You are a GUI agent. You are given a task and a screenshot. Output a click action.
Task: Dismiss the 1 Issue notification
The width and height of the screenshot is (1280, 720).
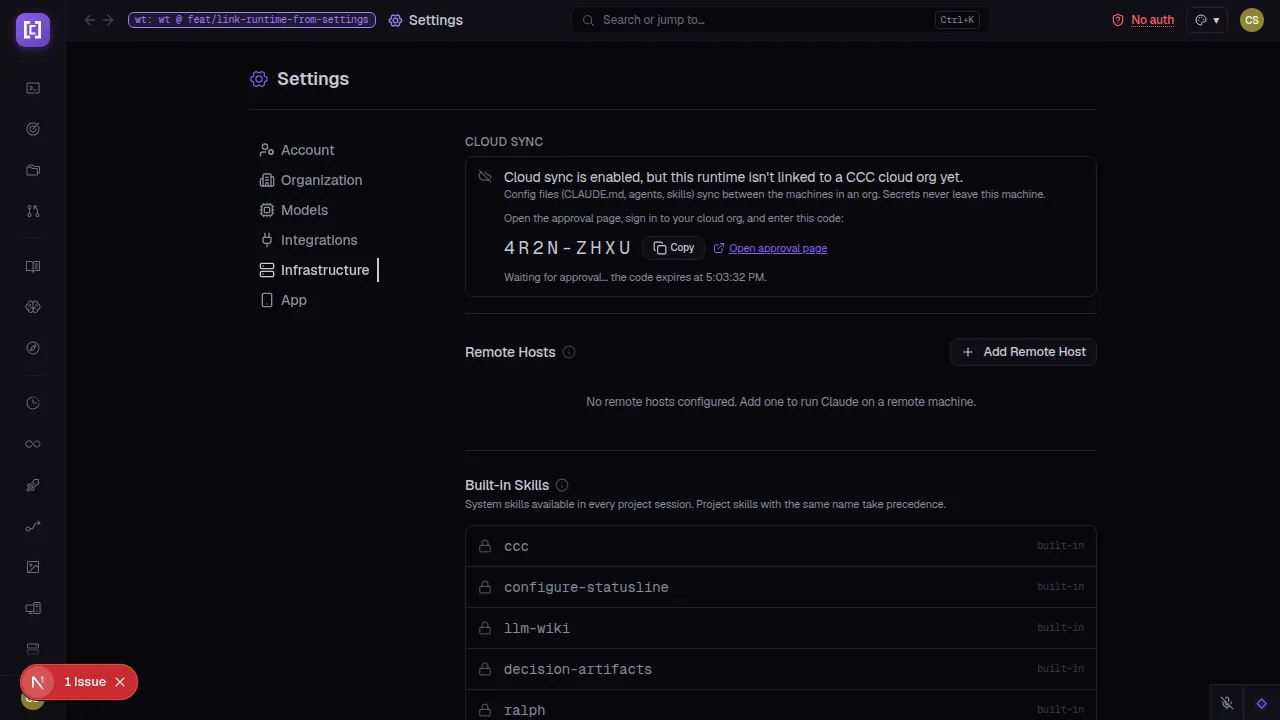click(x=120, y=682)
